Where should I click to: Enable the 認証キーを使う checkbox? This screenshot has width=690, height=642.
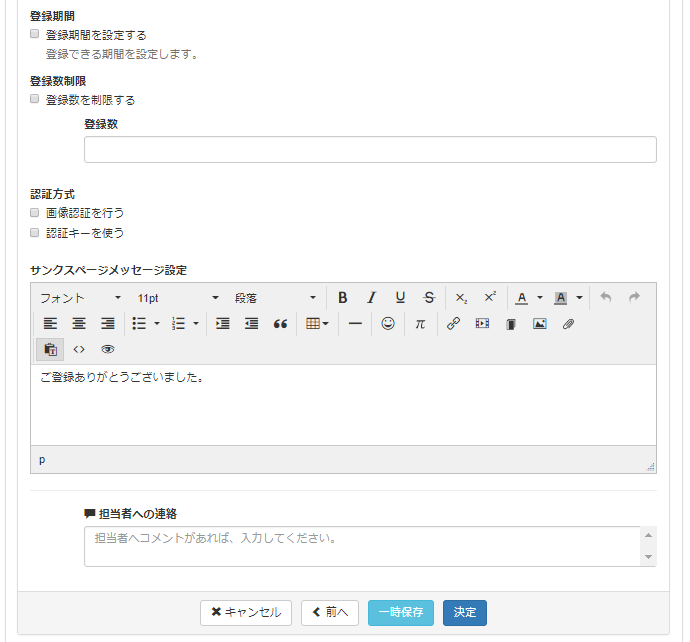click(35, 232)
